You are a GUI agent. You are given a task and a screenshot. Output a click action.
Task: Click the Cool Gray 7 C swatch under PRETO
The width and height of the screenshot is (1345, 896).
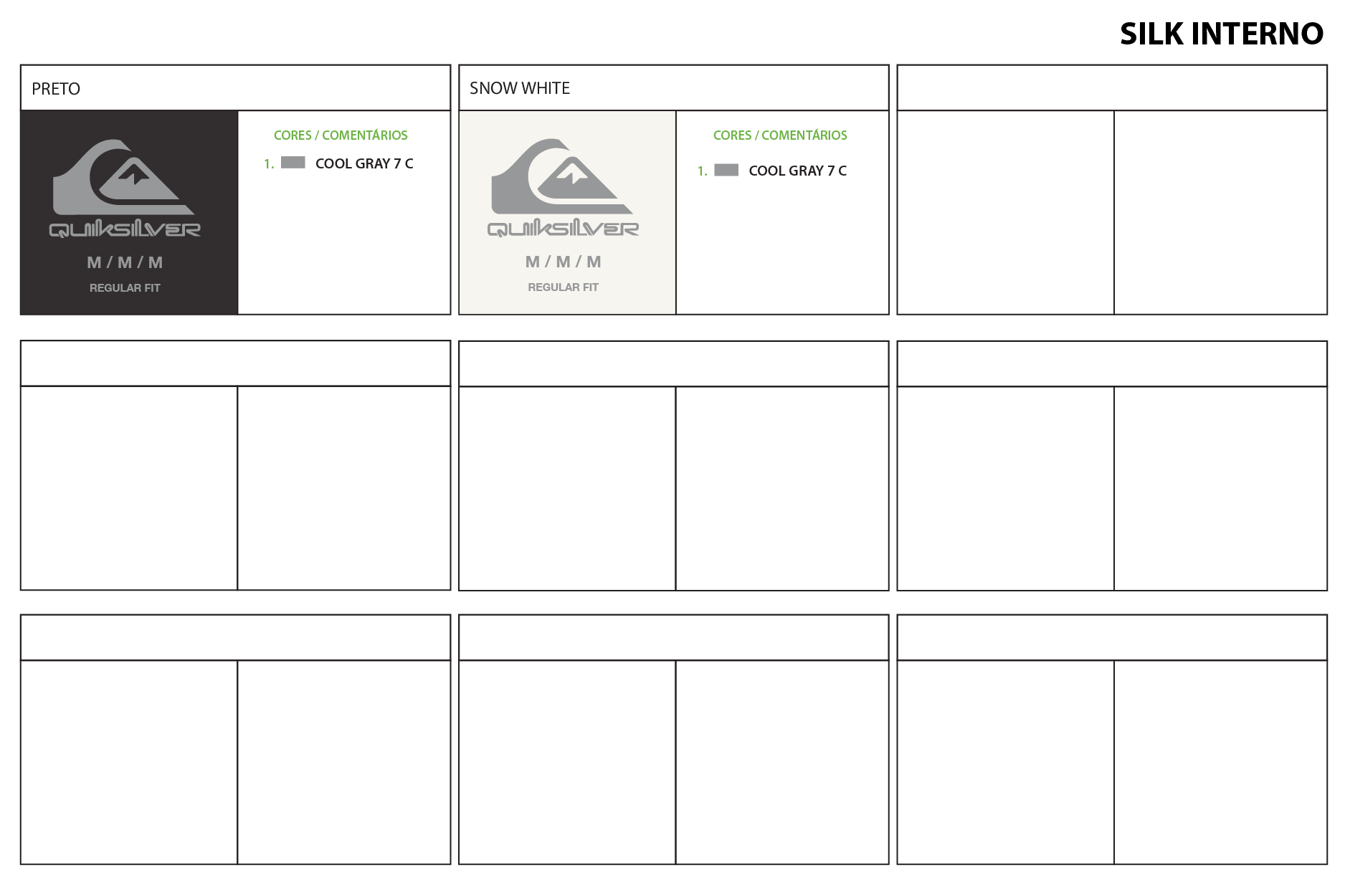(293, 163)
